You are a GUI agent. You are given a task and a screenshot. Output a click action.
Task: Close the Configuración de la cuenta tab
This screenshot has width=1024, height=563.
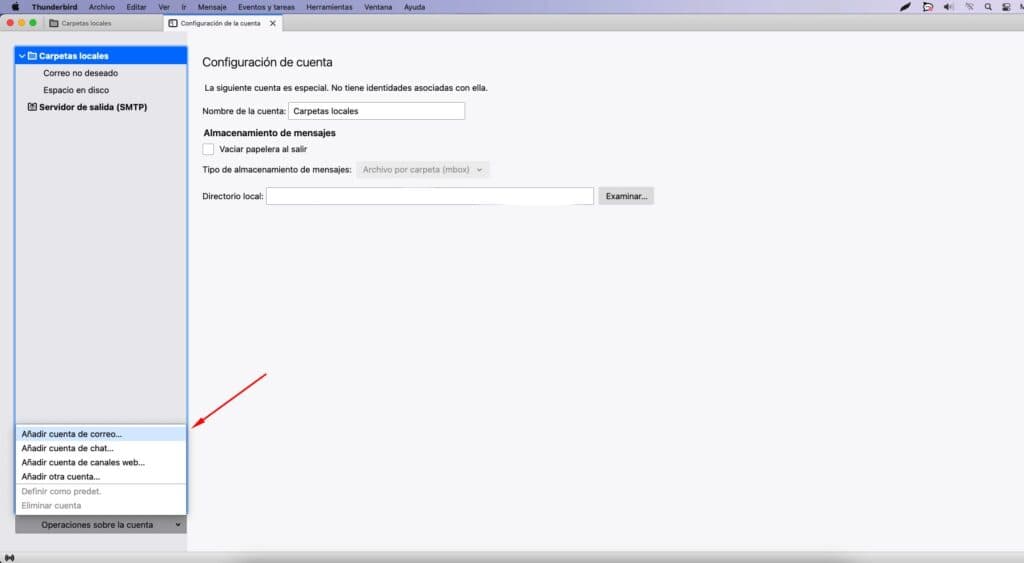click(273, 23)
